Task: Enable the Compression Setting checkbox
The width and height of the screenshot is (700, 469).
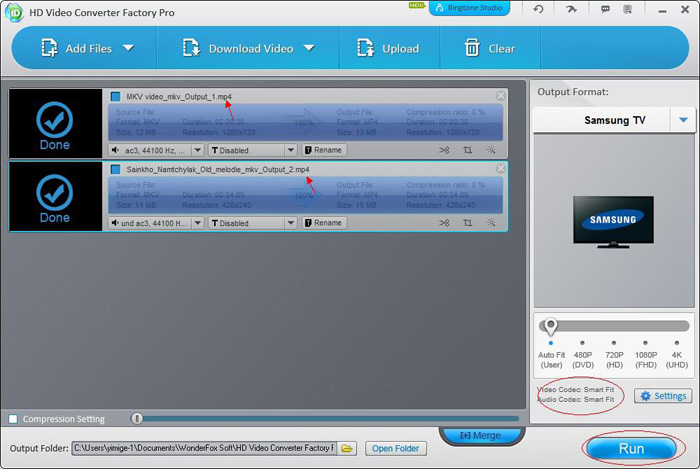Action: coord(13,419)
